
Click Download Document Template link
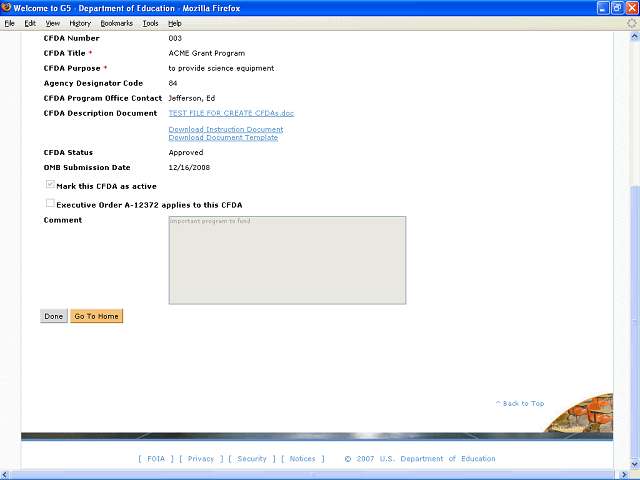[x=223, y=138]
